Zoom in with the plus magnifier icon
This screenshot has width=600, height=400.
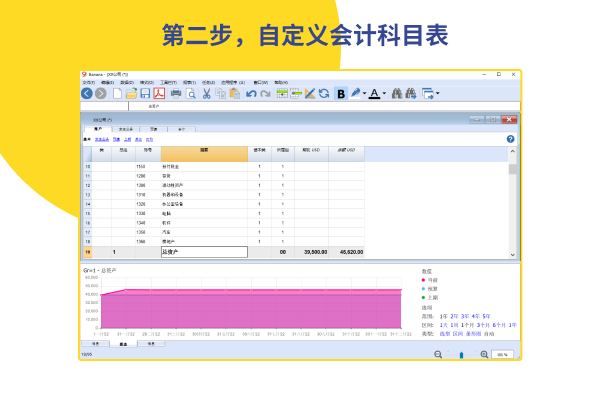pos(484,354)
